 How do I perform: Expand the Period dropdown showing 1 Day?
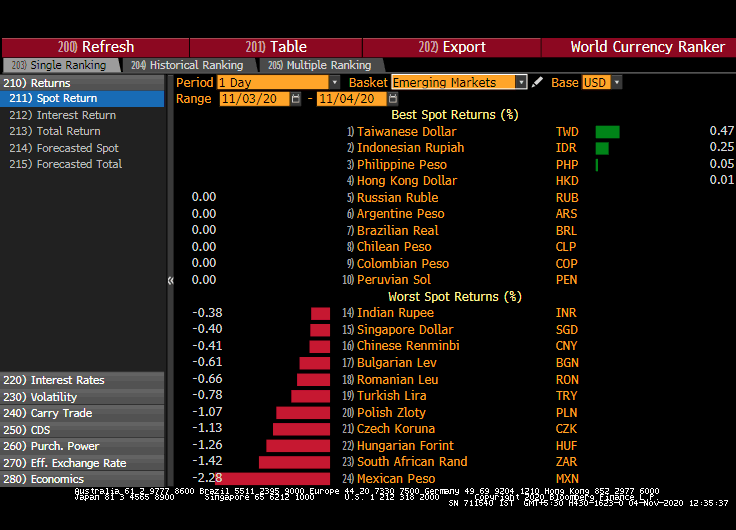pos(334,82)
